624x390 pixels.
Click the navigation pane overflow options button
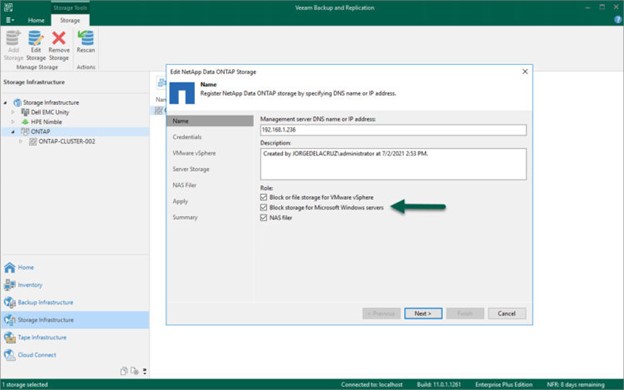[144, 371]
